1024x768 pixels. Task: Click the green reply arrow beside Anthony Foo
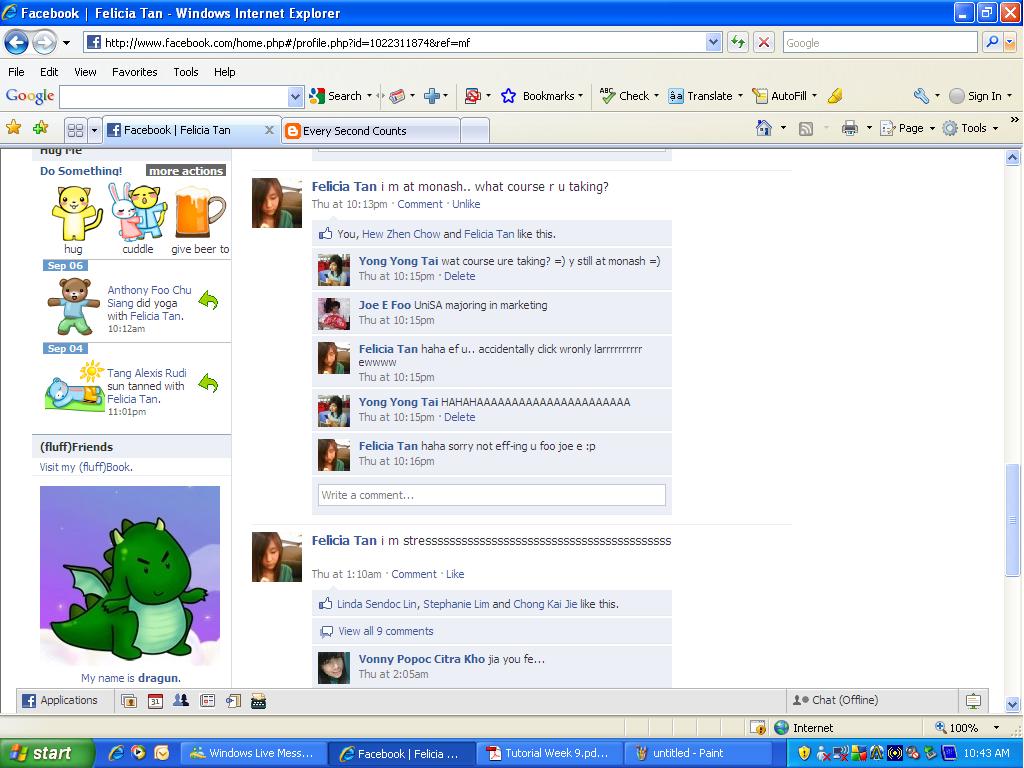(208, 300)
